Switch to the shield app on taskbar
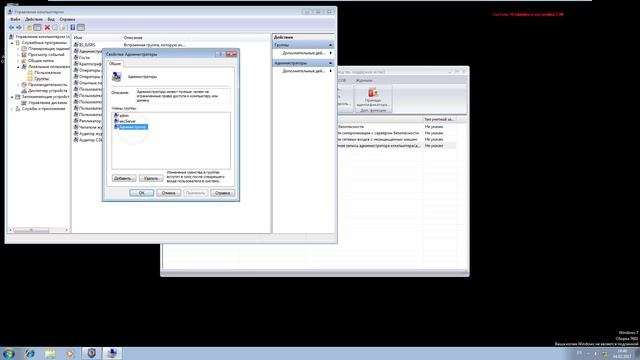 pos(91,353)
